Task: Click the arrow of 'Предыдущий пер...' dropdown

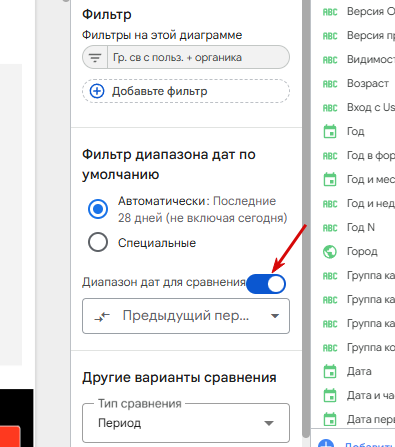Action: pyautogui.click(x=275, y=316)
